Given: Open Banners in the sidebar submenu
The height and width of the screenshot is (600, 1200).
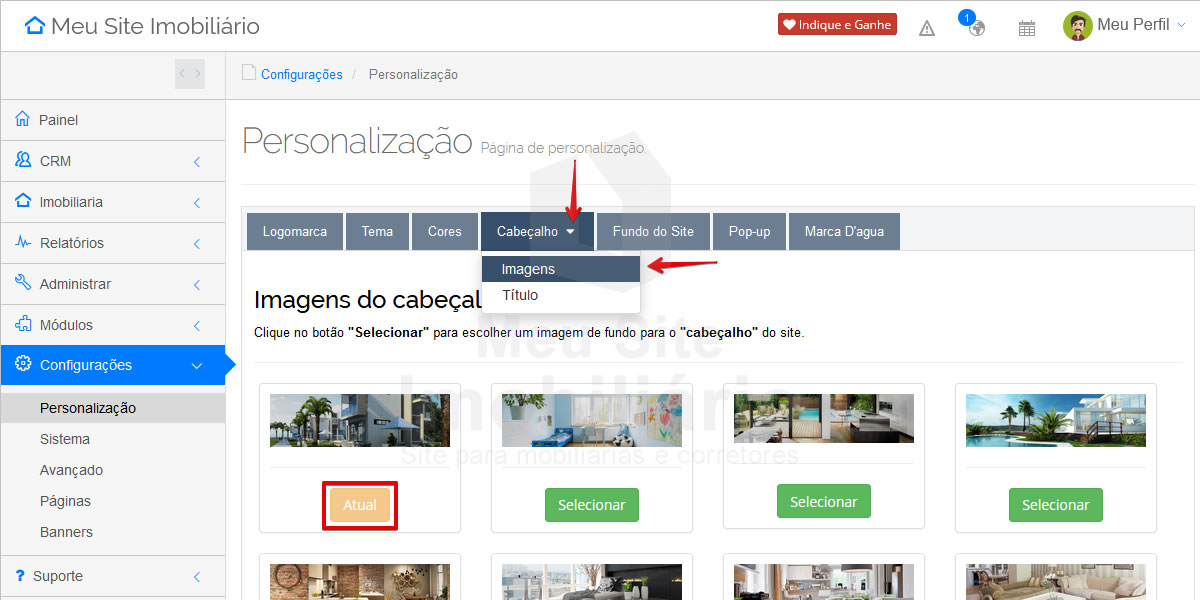Looking at the screenshot, I should click(x=66, y=532).
